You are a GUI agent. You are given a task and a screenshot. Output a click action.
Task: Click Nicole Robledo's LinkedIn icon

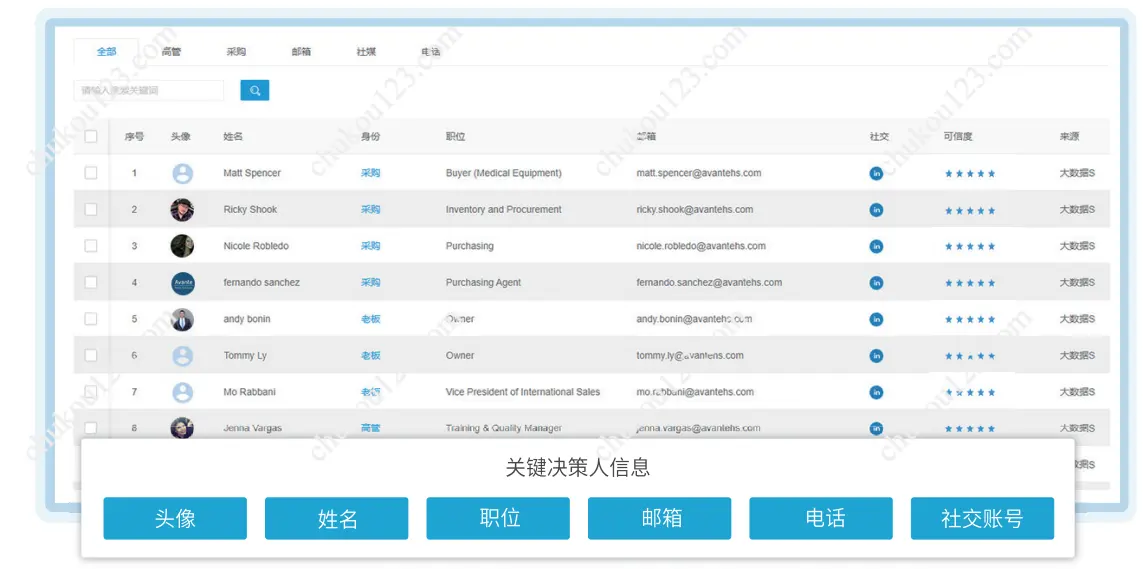point(876,246)
